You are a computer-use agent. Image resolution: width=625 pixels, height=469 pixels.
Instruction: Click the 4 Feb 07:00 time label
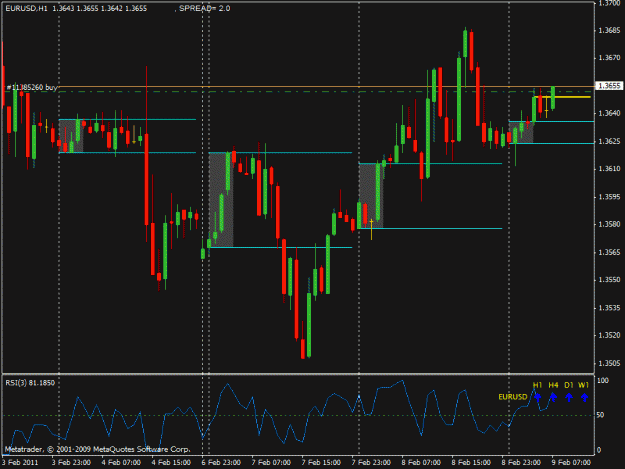pos(121,463)
